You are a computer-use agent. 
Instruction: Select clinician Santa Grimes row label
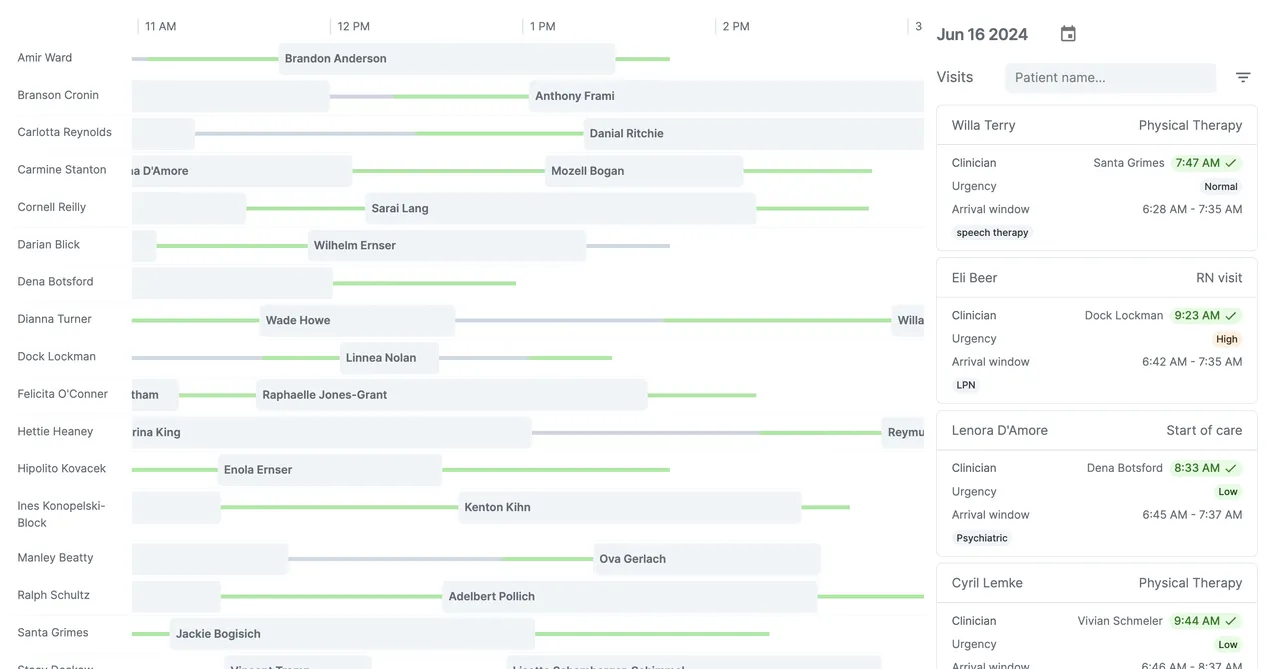(x=53, y=633)
